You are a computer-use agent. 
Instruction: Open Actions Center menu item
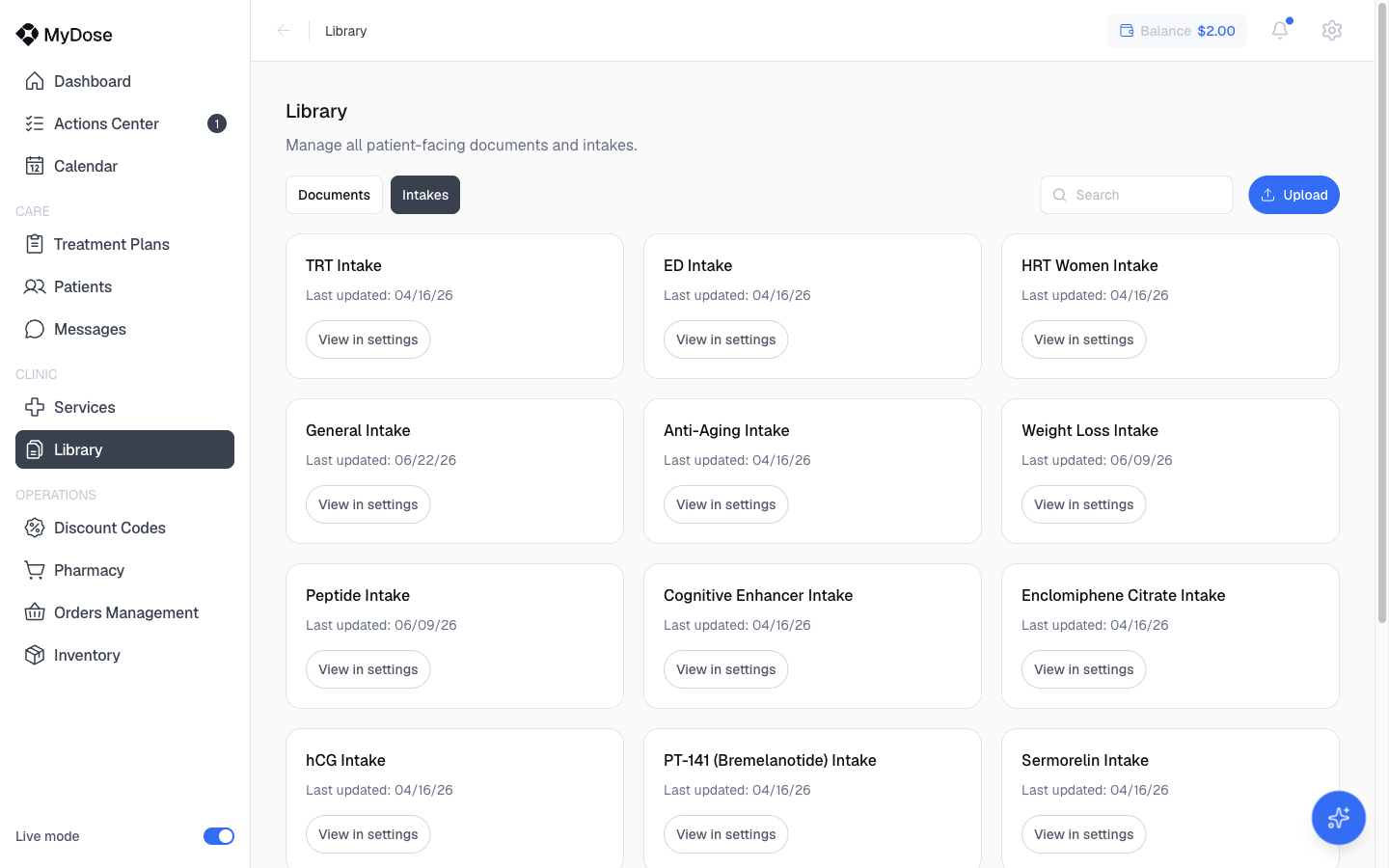click(x=124, y=123)
